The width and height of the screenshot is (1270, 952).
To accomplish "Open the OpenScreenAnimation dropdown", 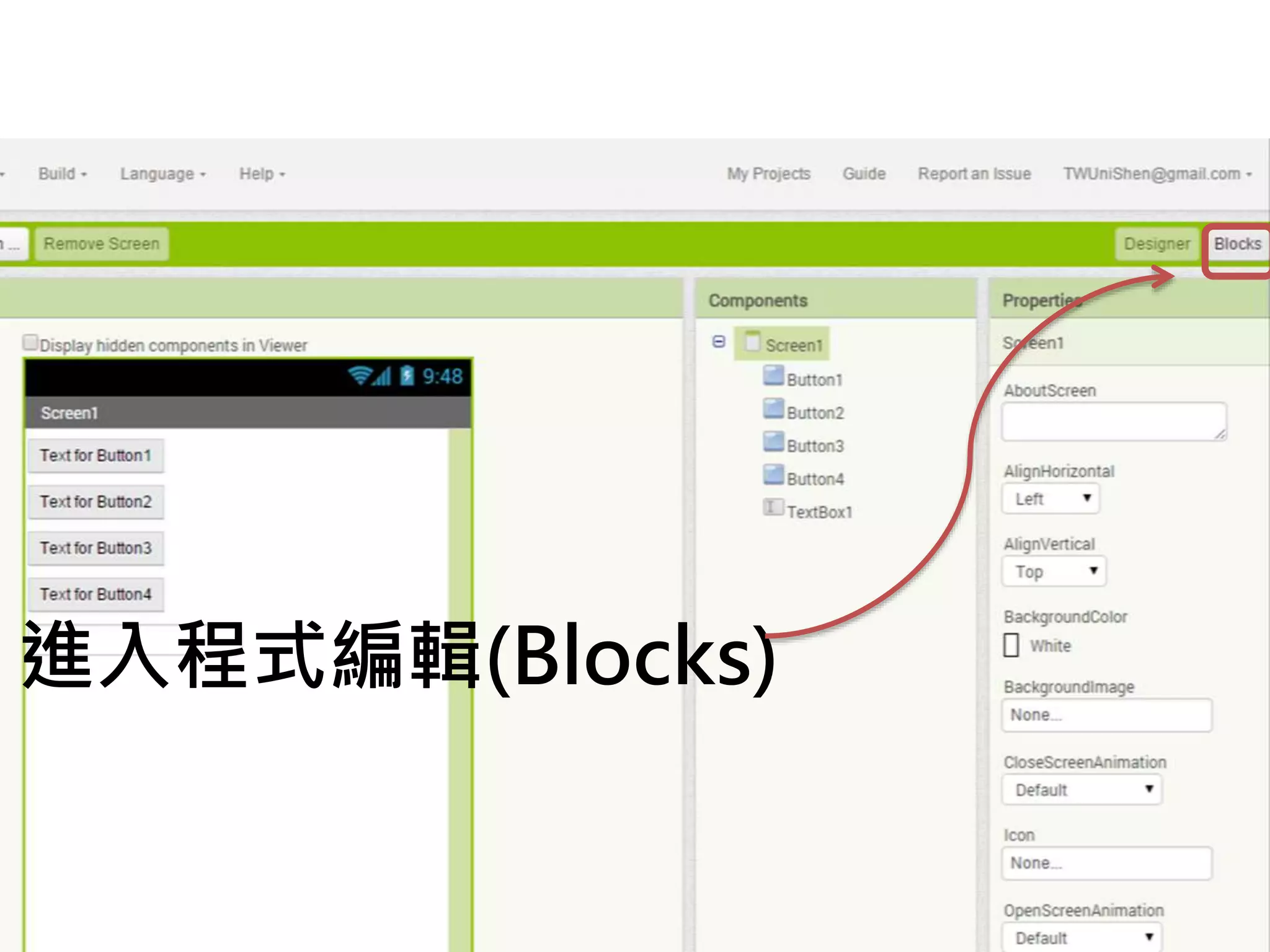I will [x=1081, y=937].
